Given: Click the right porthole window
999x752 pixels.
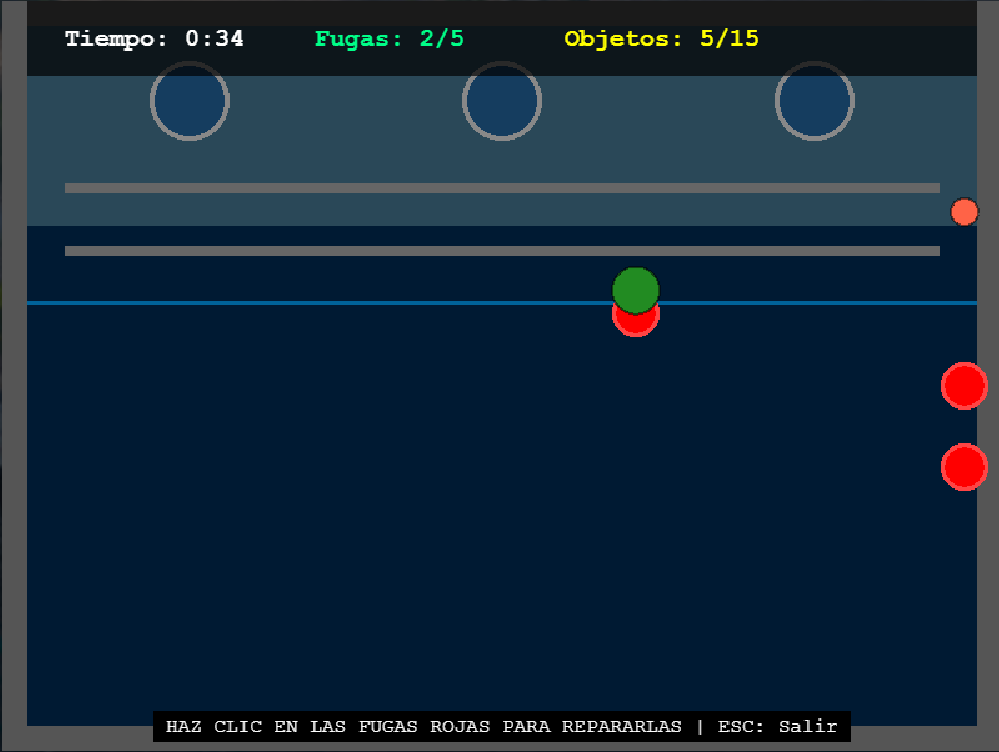Looking at the screenshot, I should click(x=814, y=101).
